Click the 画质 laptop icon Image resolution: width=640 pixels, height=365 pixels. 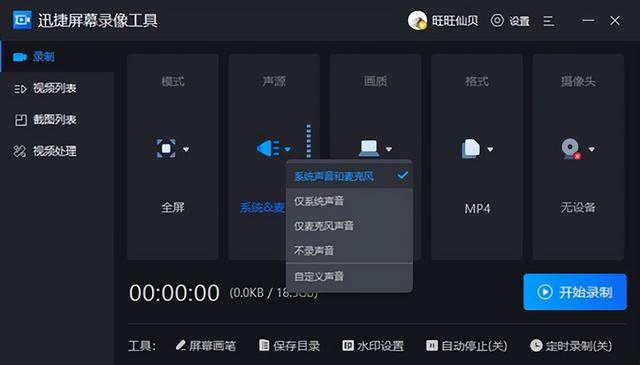[369, 148]
